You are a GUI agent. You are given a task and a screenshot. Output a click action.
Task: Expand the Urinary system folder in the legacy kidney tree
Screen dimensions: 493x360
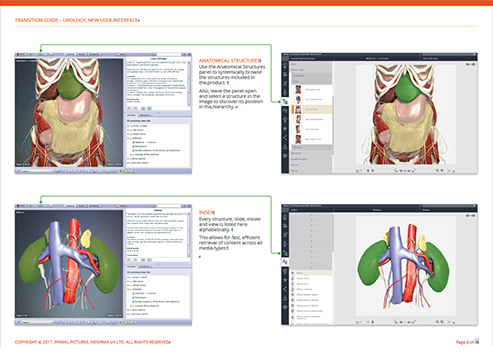point(128,277)
